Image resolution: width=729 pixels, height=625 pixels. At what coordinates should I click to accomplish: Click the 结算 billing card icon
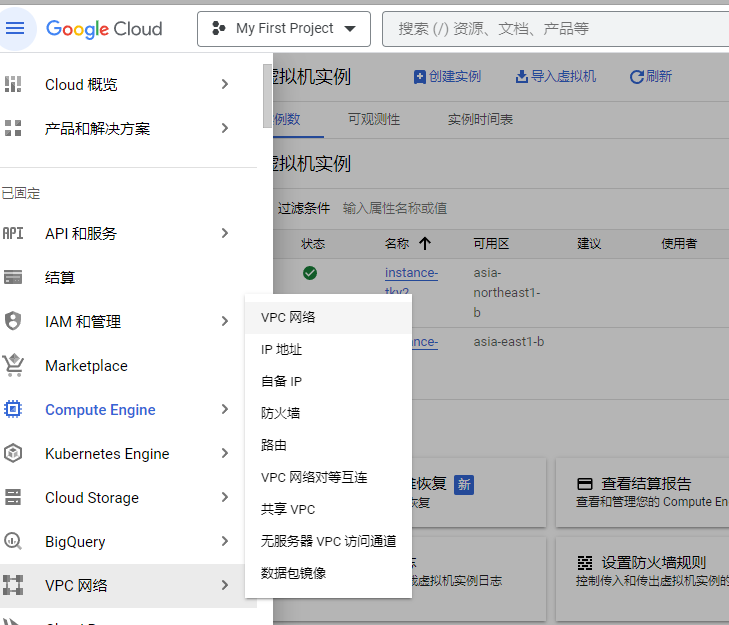[13, 277]
